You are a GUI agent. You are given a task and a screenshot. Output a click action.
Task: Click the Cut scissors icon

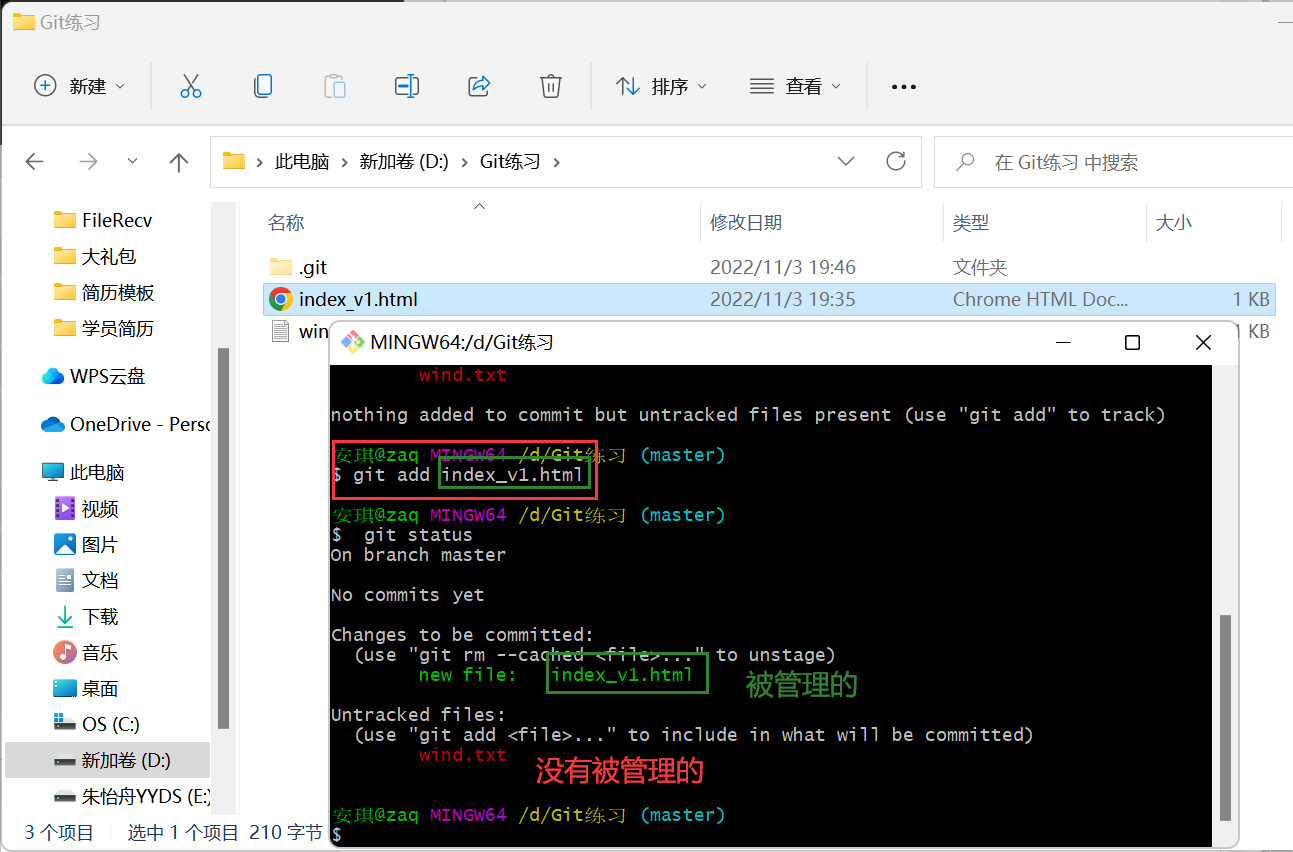(x=191, y=86)
